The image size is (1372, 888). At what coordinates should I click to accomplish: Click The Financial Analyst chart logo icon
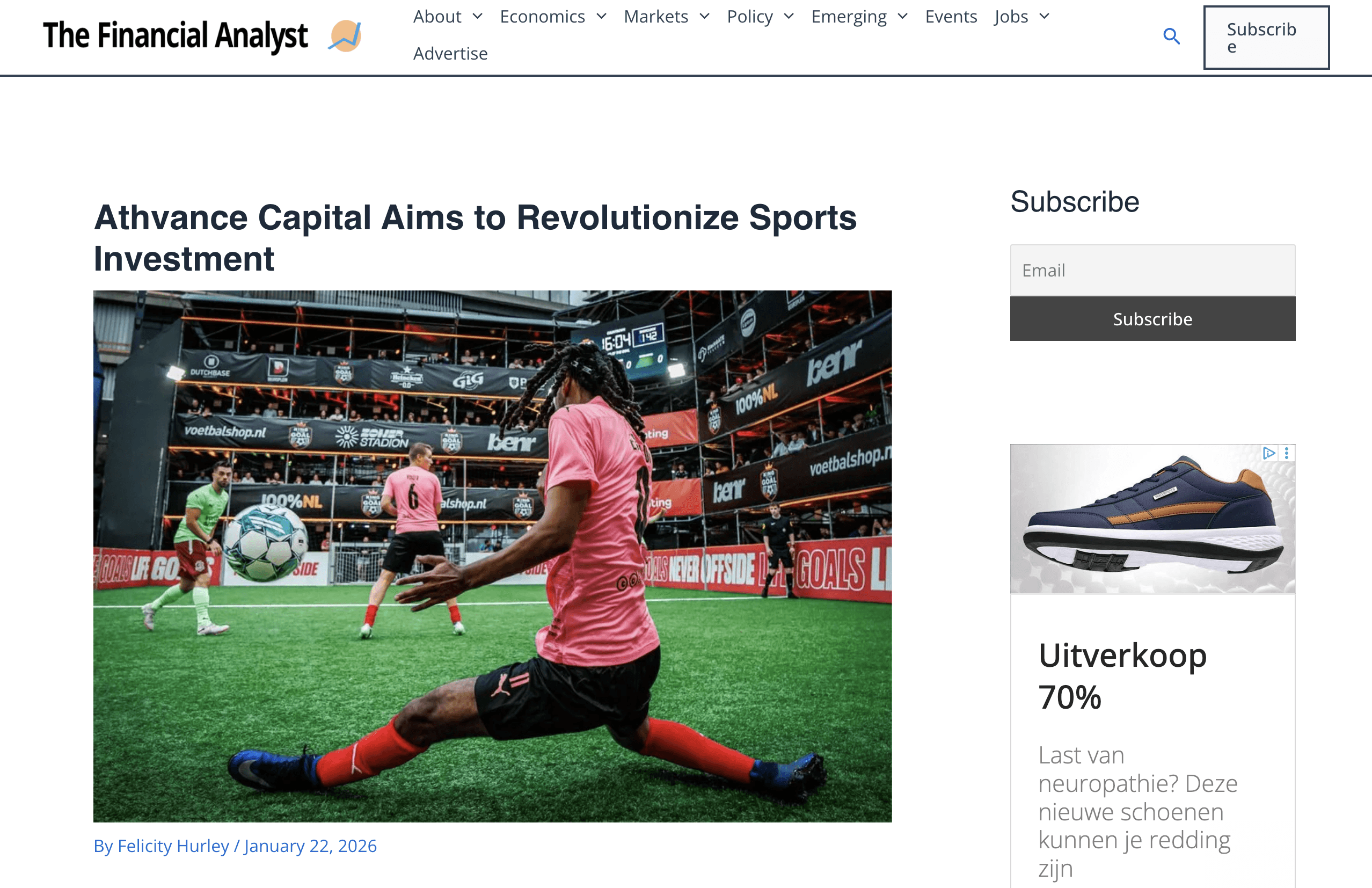pyautogui.click(x=345, y=36)
